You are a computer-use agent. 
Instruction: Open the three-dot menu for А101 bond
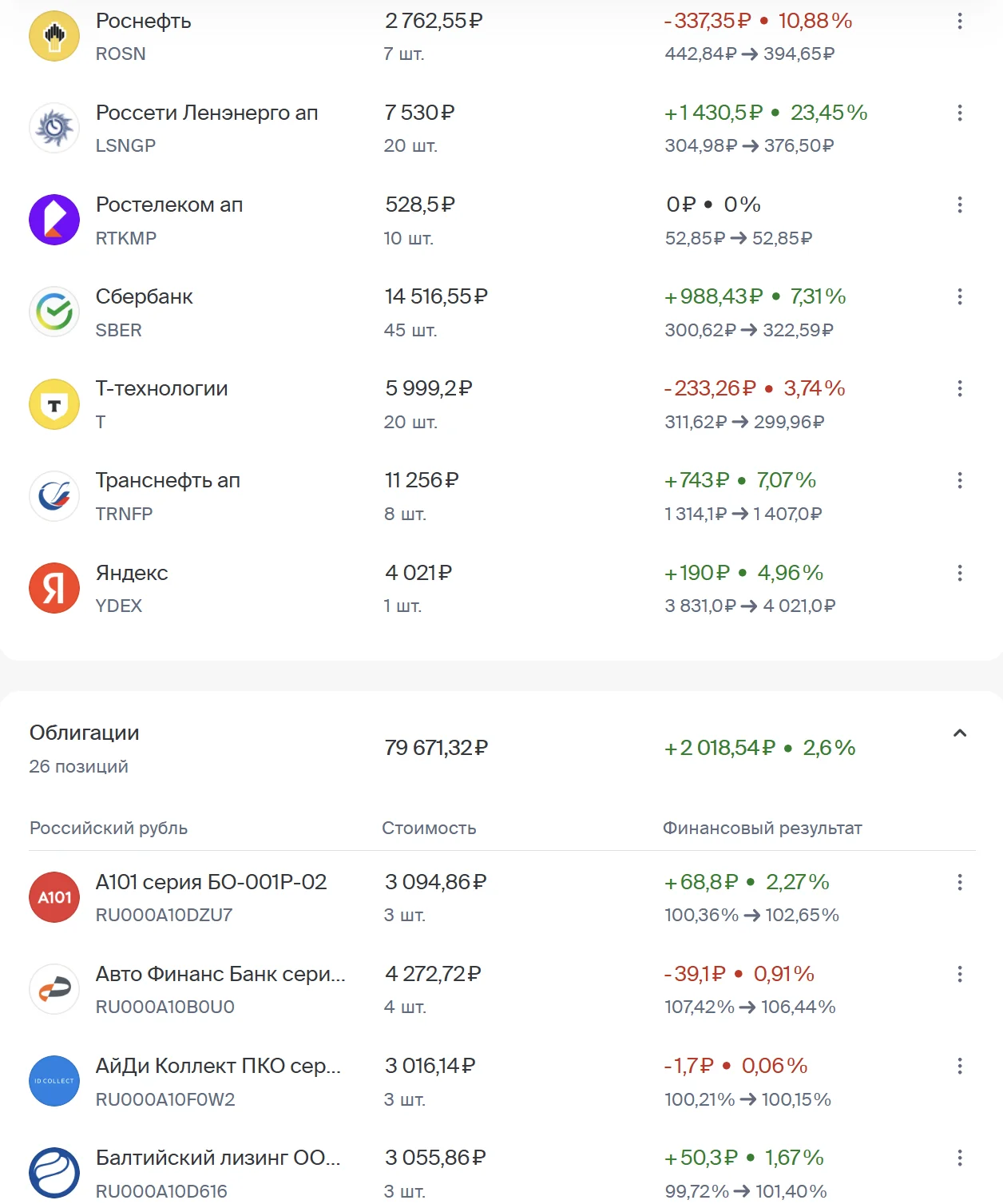point(960,882)
